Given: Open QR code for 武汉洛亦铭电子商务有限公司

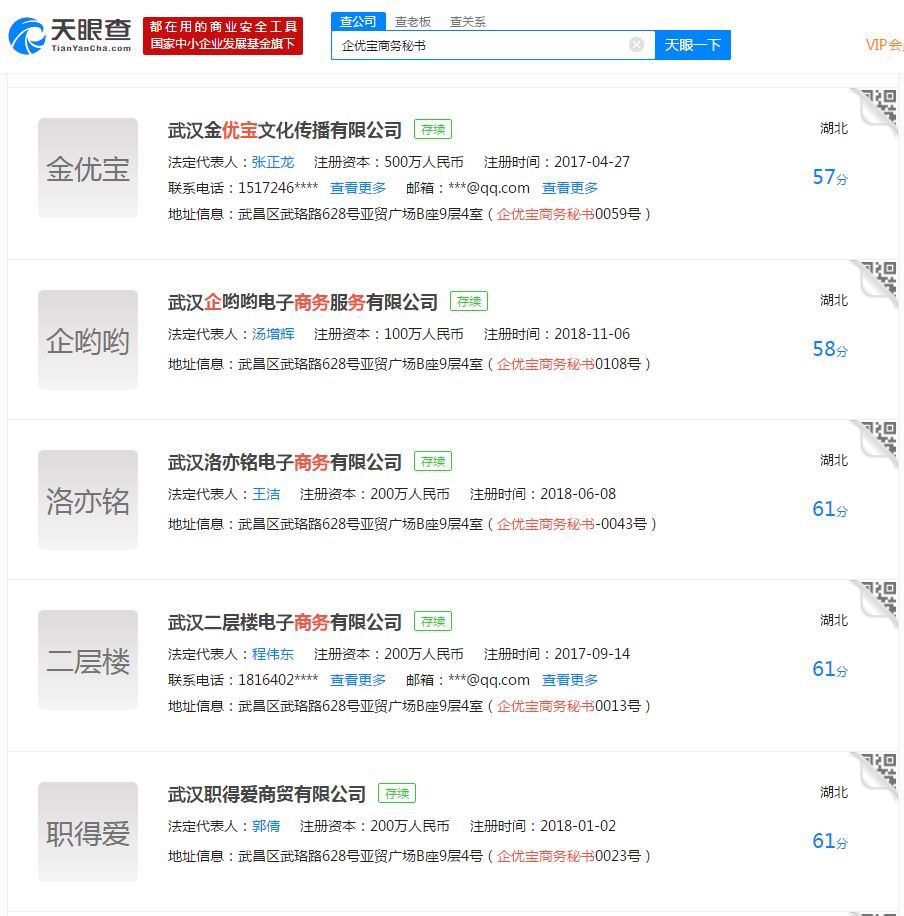Looking at the screenshot, I should coord(878,440).
